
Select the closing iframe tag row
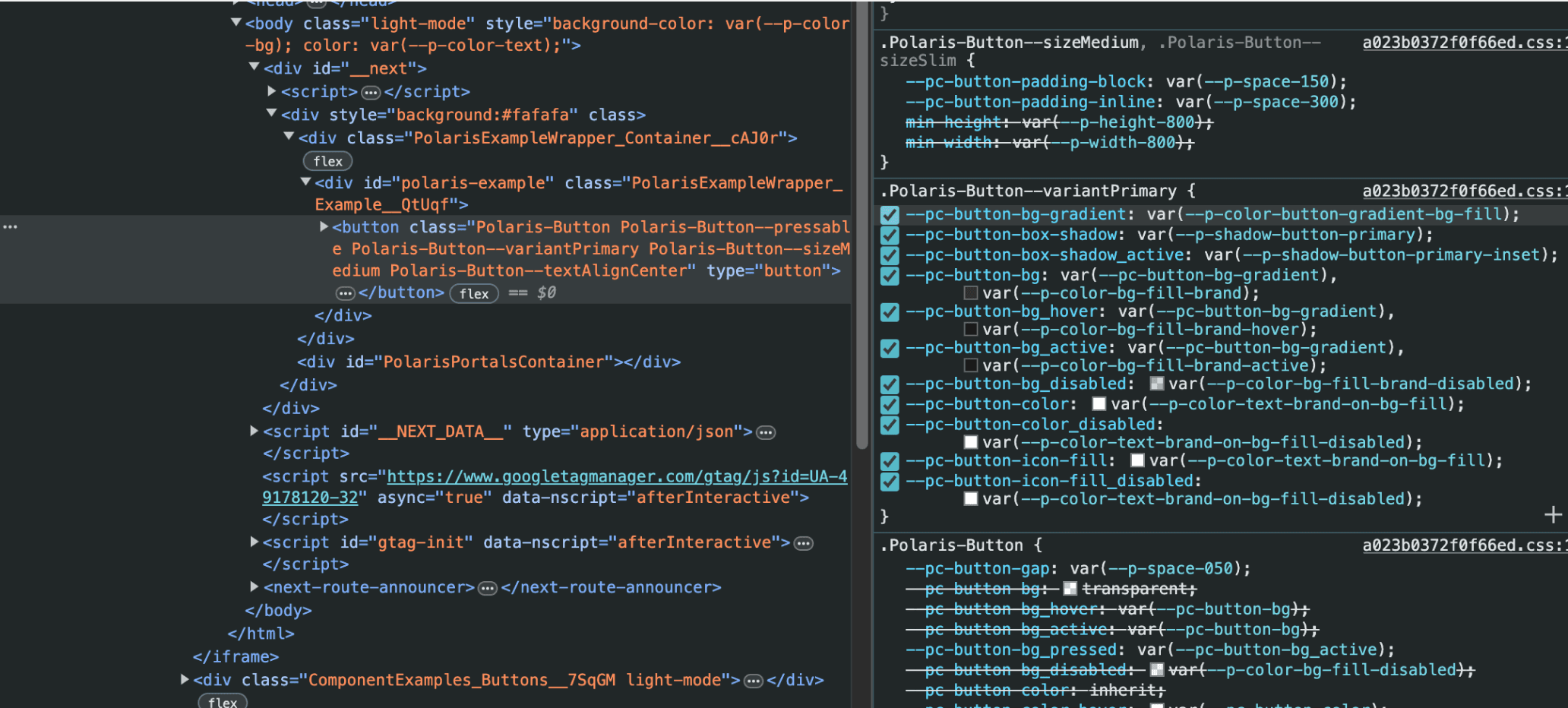(236, 656)
